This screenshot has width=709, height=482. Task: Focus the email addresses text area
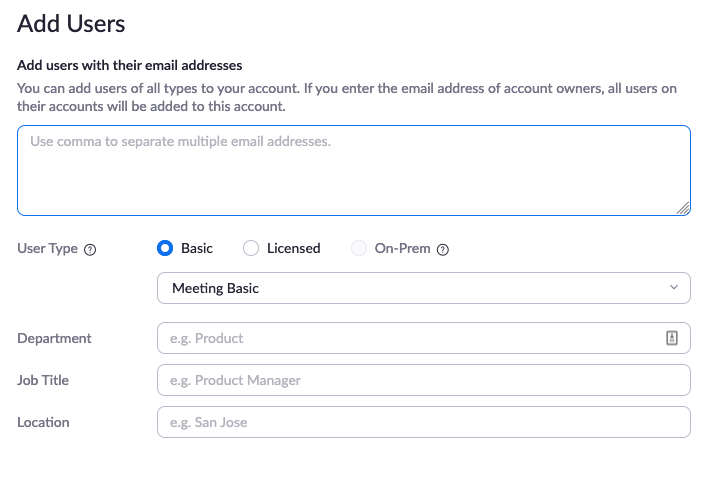[353, 170]
